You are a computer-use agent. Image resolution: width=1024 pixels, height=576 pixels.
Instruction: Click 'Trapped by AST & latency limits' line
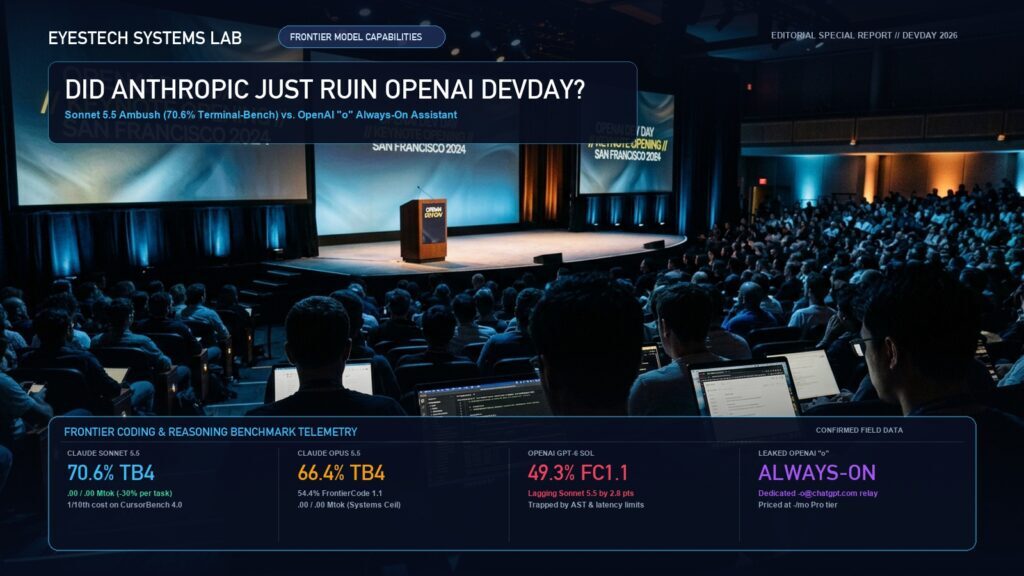coord(586,504)
